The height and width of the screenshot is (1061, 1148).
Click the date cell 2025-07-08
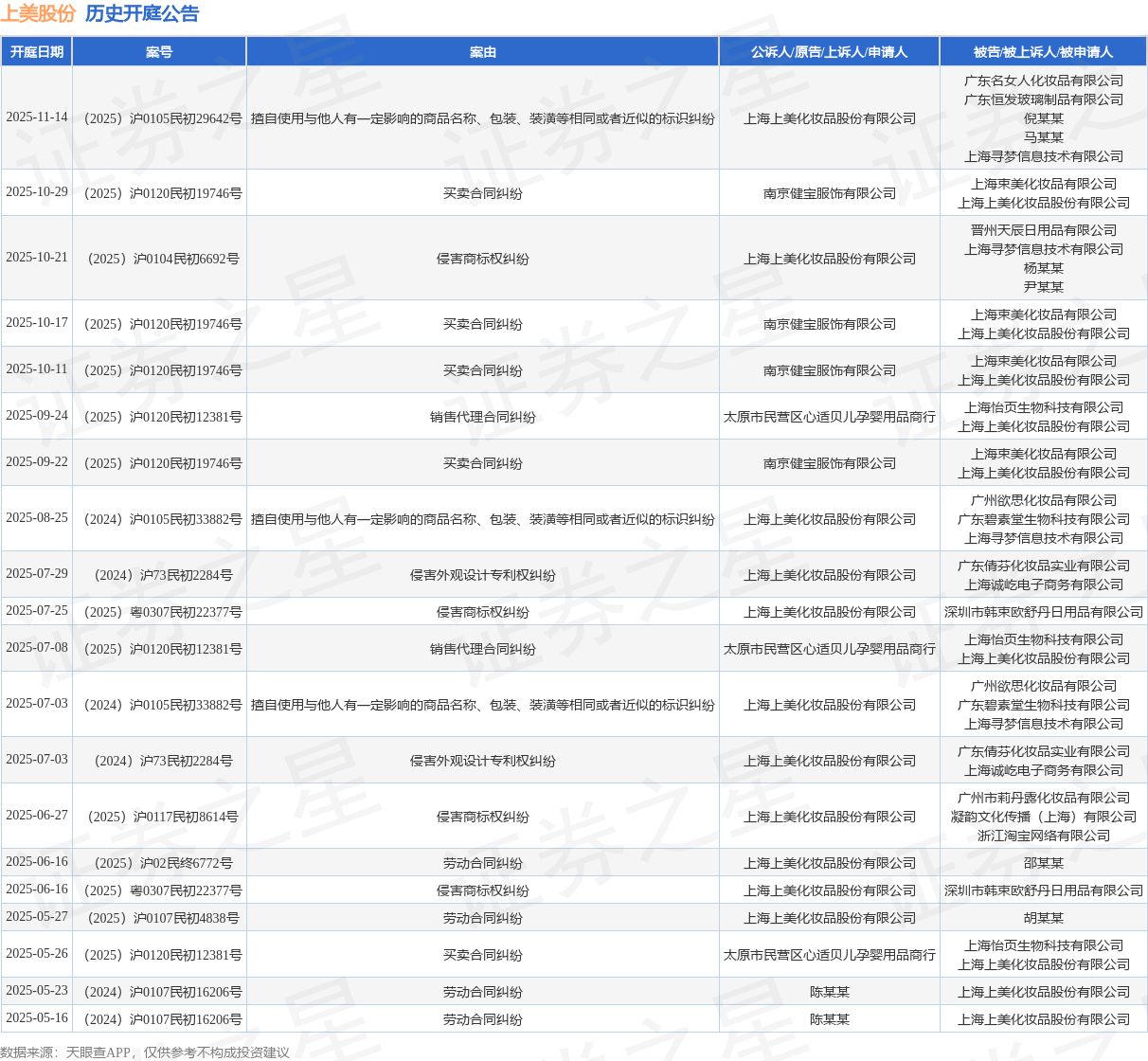[37, 648]
